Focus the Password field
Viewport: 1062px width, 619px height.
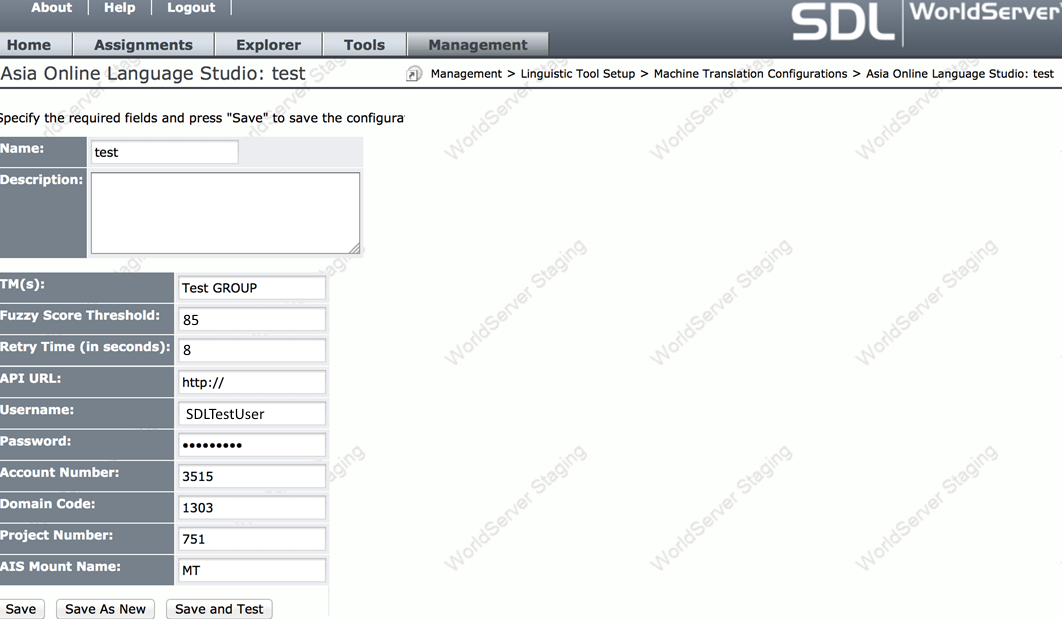coord(252,445)
